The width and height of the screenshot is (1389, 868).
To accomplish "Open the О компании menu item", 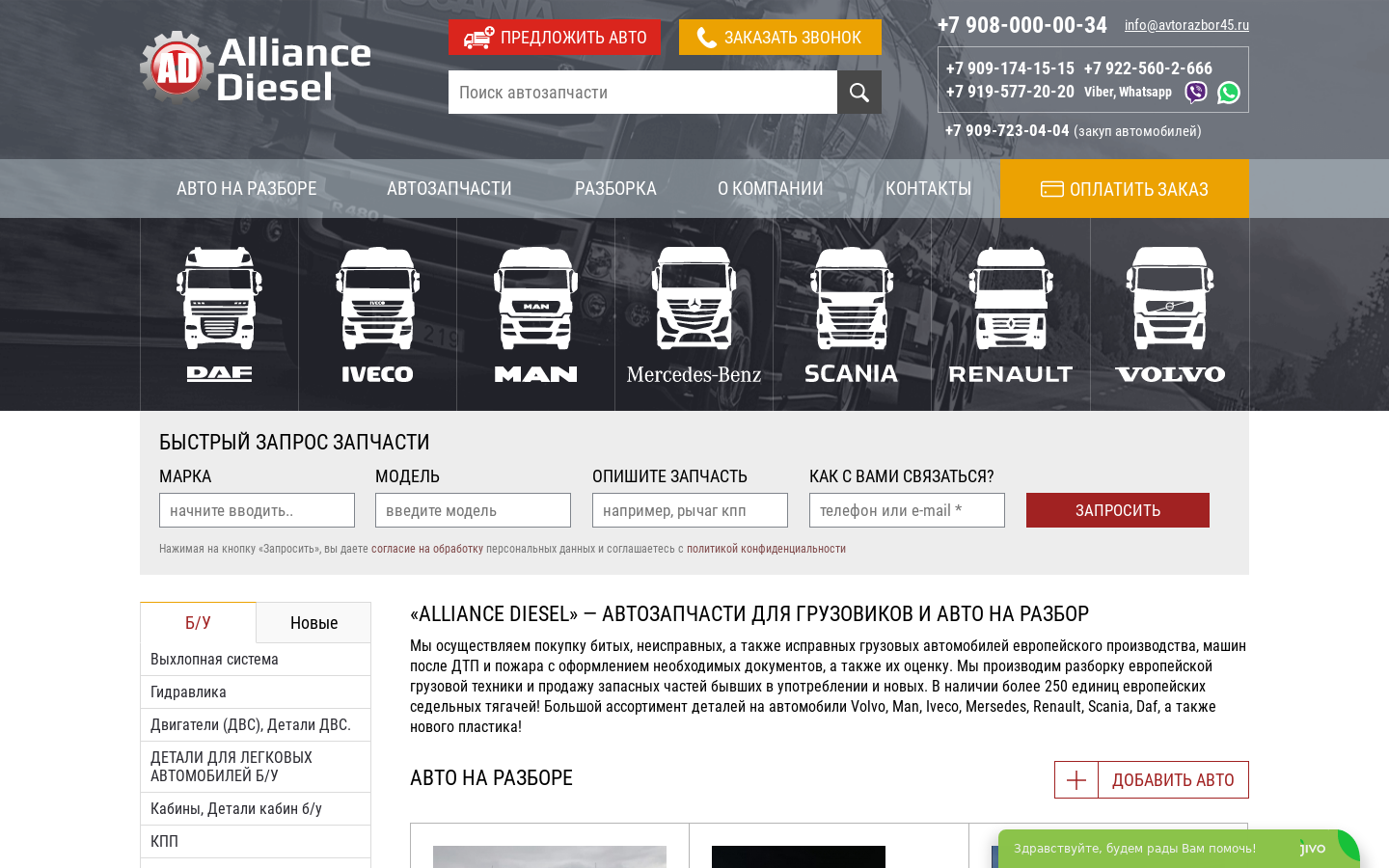I will pyautogui.click(x=771, y=189).
